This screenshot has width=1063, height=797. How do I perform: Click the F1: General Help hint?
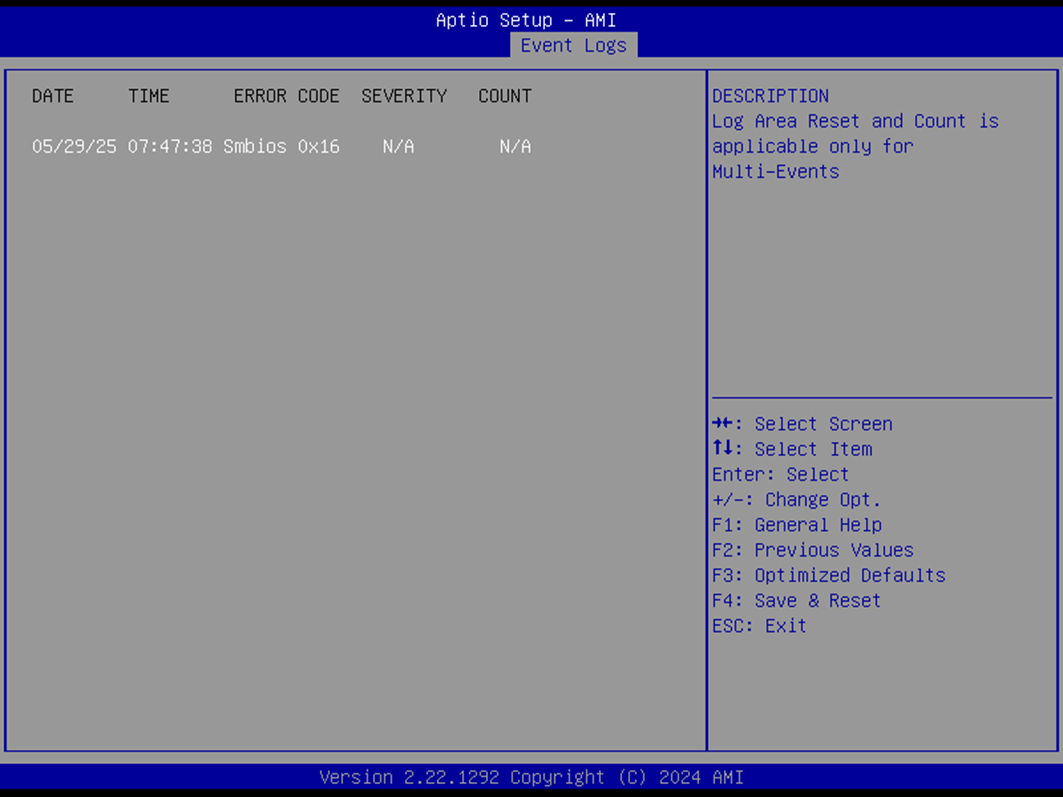[x=797, y=525]
